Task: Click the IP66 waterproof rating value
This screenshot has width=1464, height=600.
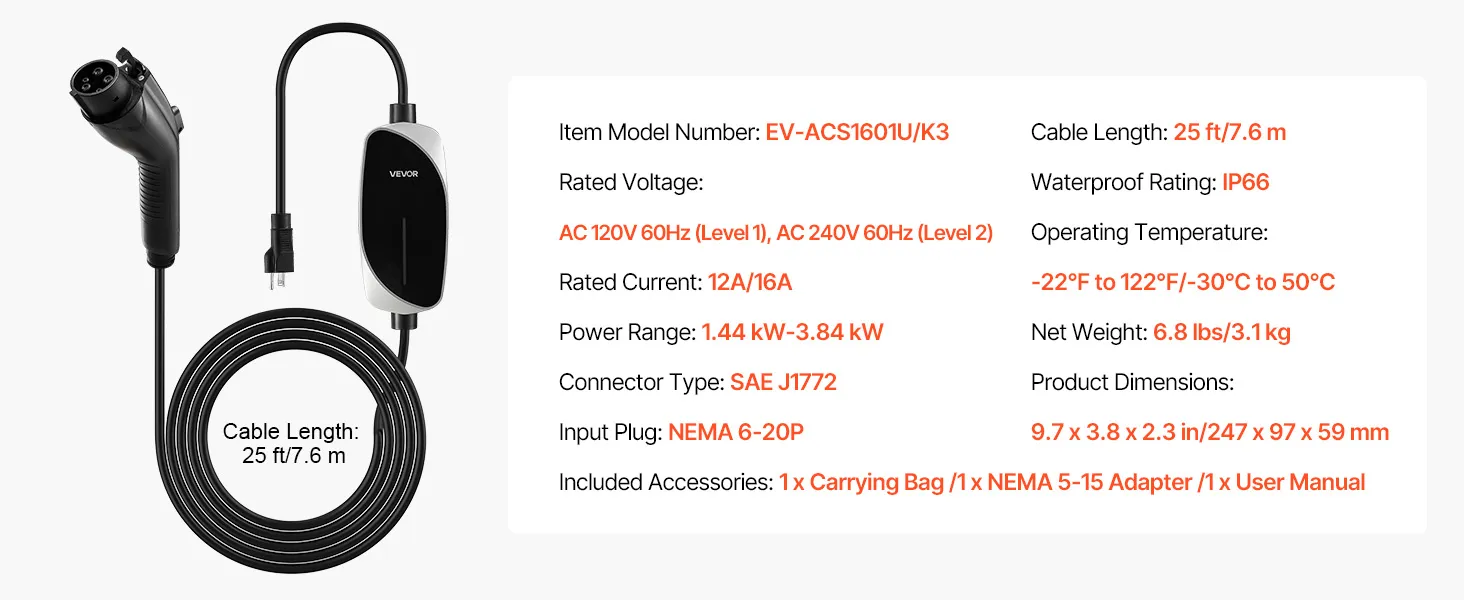Action: (1245, 183)
